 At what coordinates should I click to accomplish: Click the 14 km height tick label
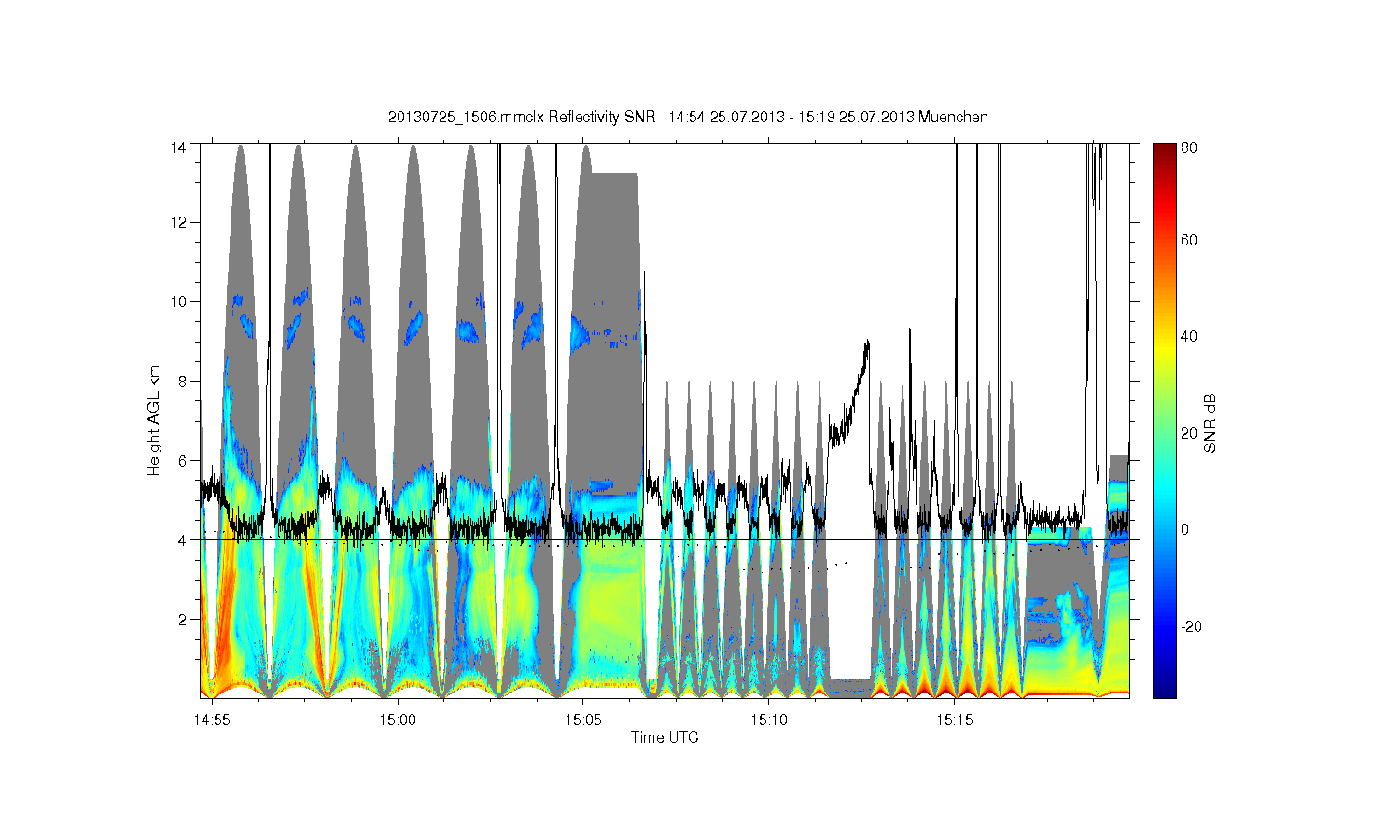click(x=179, y=147)
